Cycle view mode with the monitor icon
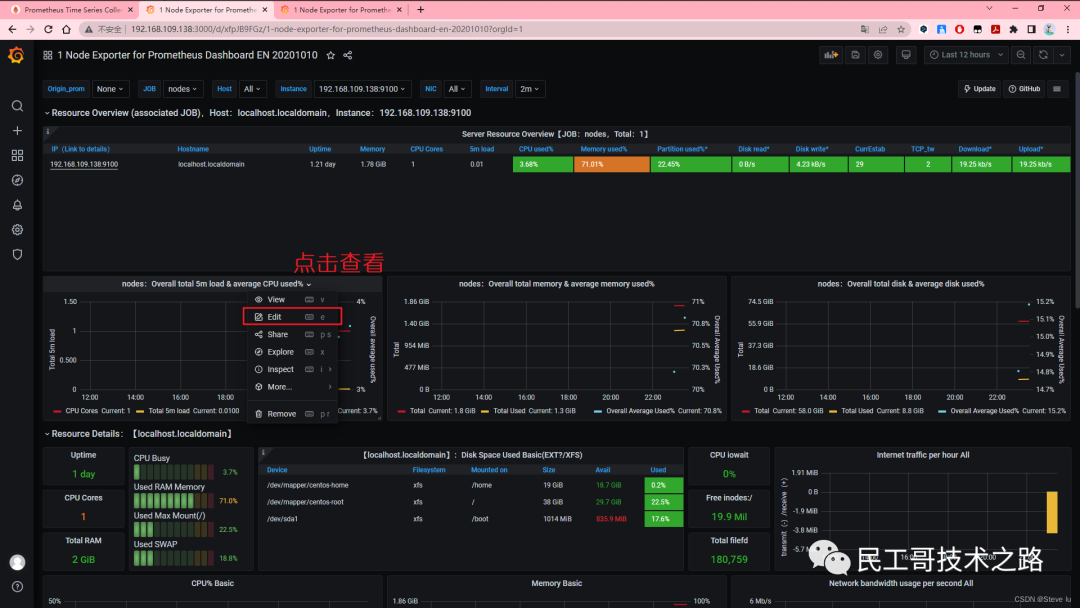1080x608 pixels. pyautogui.click(x=906, y=55)
